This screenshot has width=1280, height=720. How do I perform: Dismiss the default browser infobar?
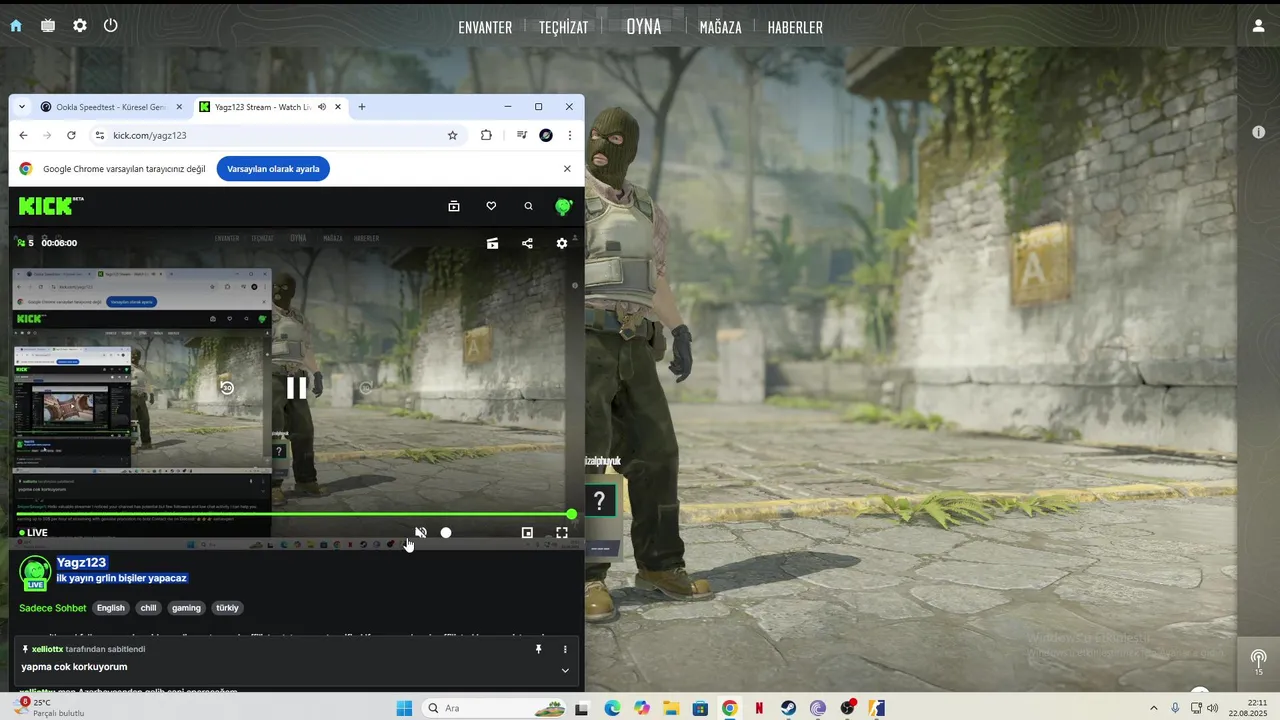(567, 169)
